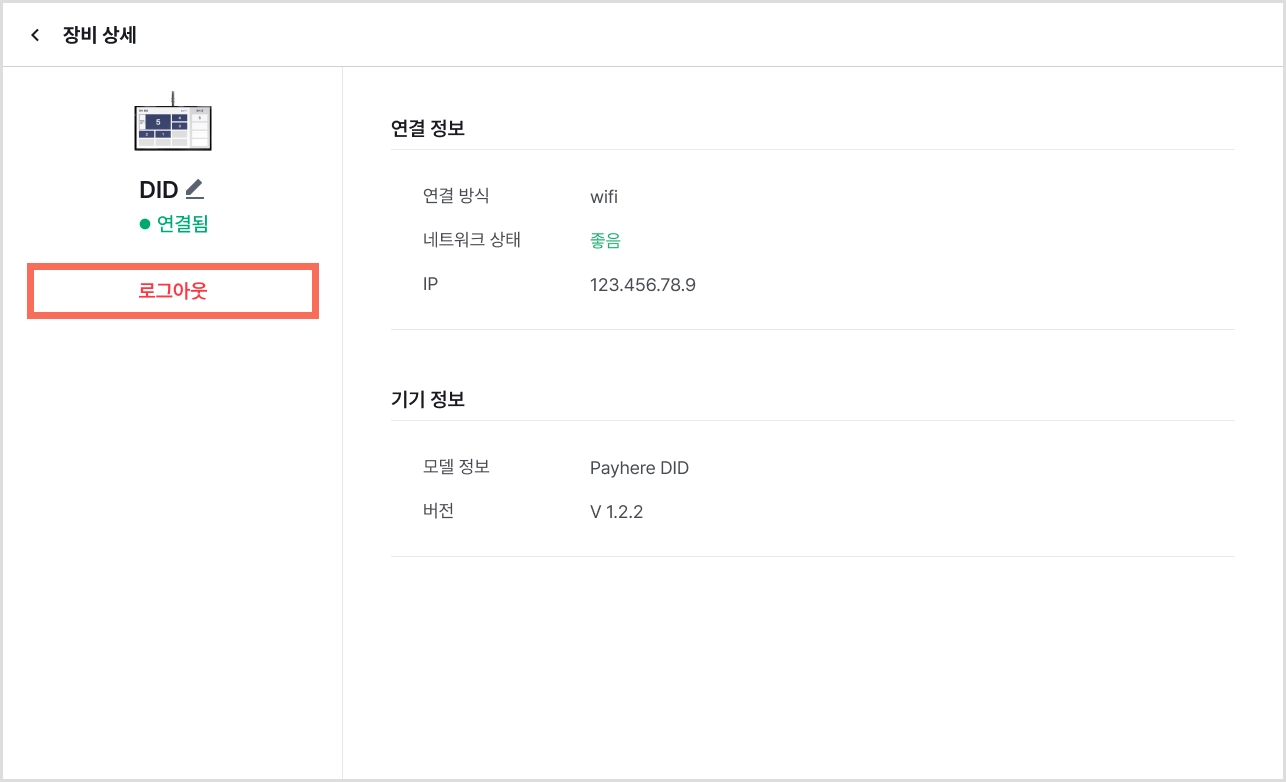
Task: Click the DID device name text
Action: tap(159, 190)
